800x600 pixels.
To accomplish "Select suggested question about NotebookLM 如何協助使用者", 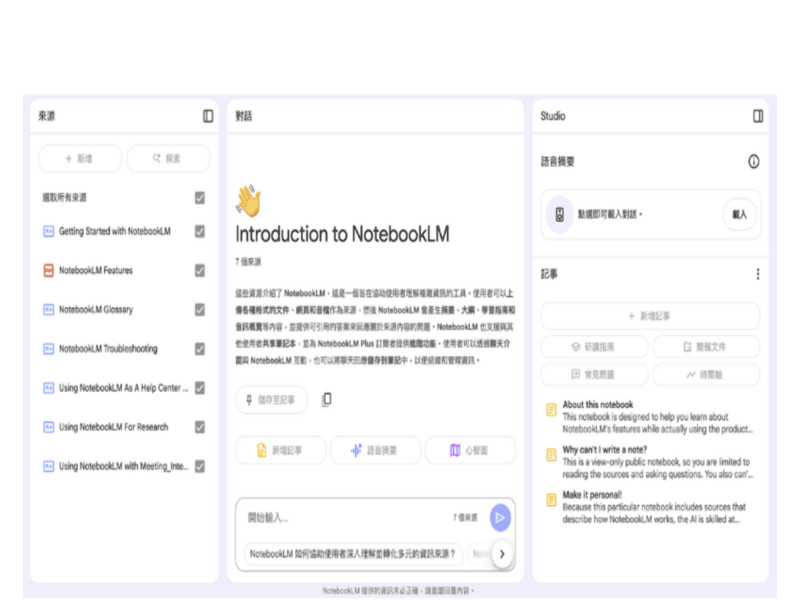I will pyautogui.click(x=353, y=554).
